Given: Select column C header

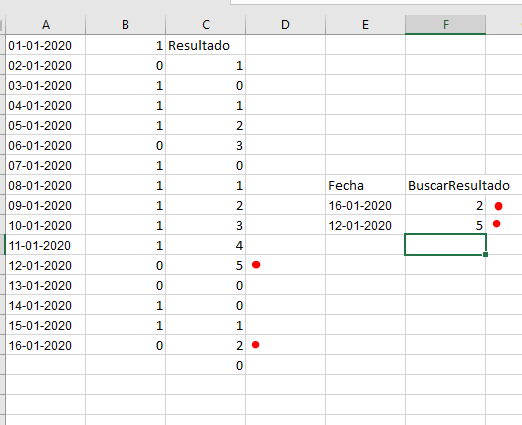Looking at the screenshot, I should point(206,25).
